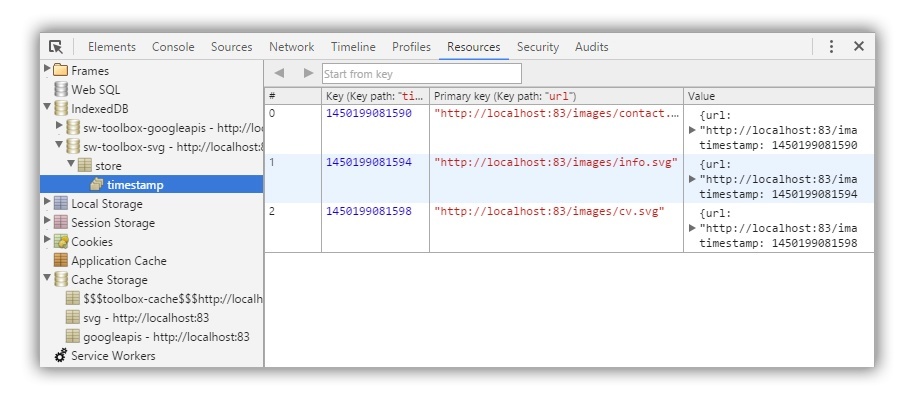Switch to the Timeline tab
This screenshot has height=410, width=920.
[353, 47]
